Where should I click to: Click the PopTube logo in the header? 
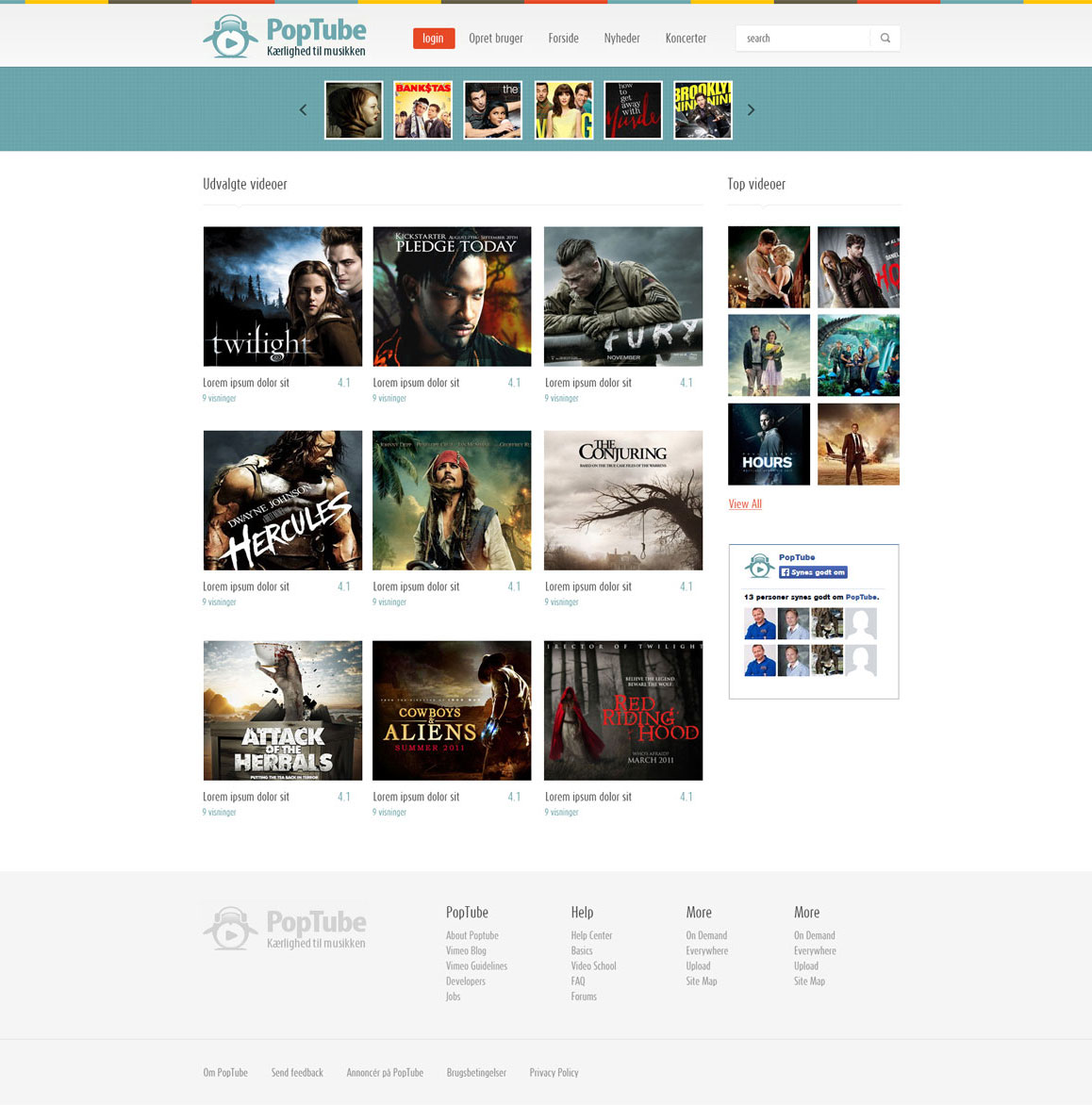[x=285, y=37]
